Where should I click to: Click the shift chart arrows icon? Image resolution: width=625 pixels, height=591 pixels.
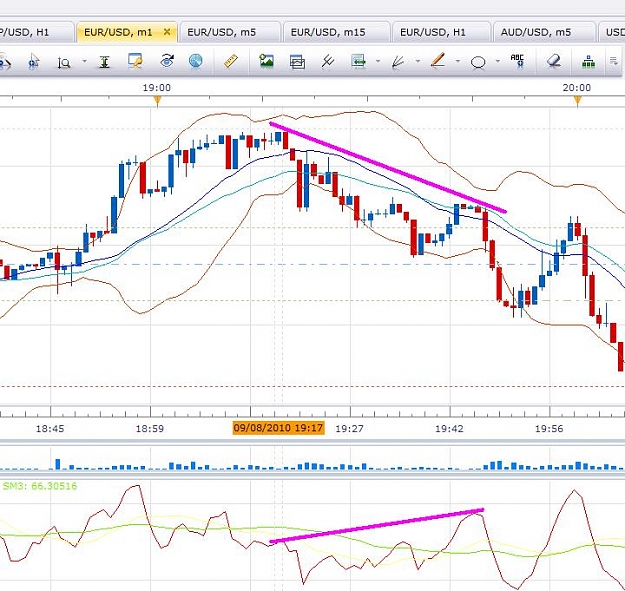(x=358, y=61)
